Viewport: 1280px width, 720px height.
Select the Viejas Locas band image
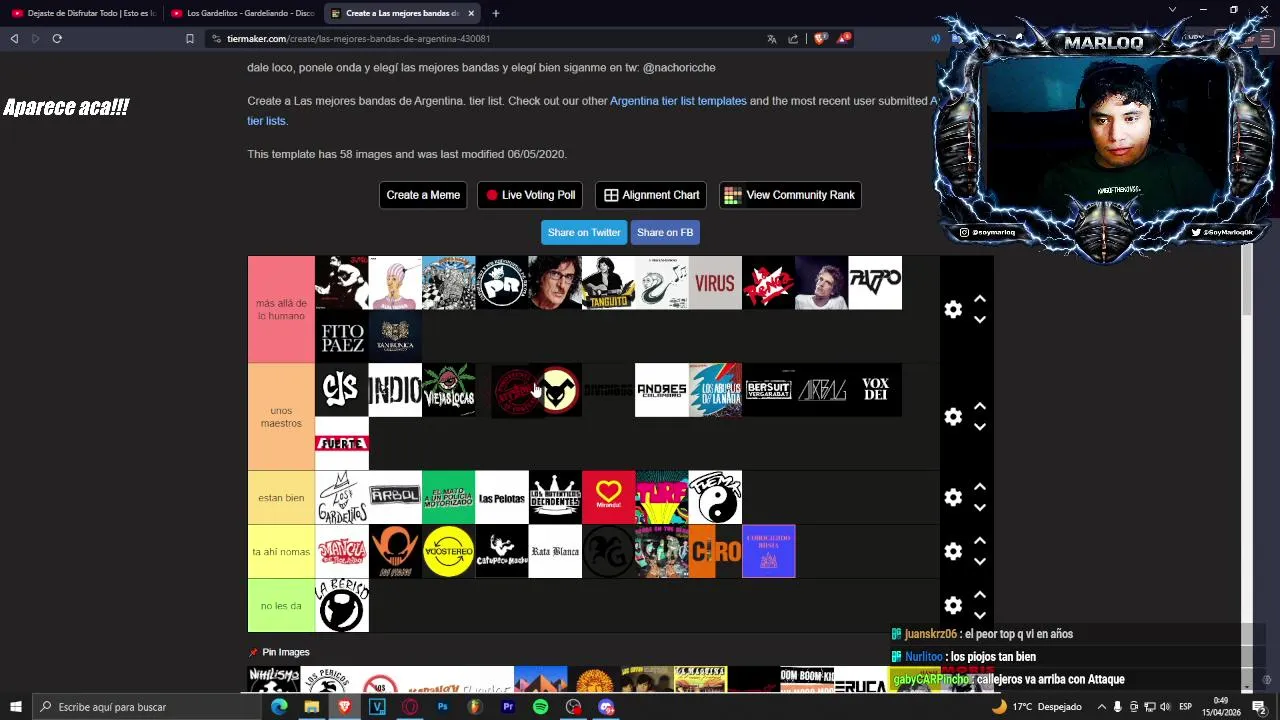pos(448,390)
